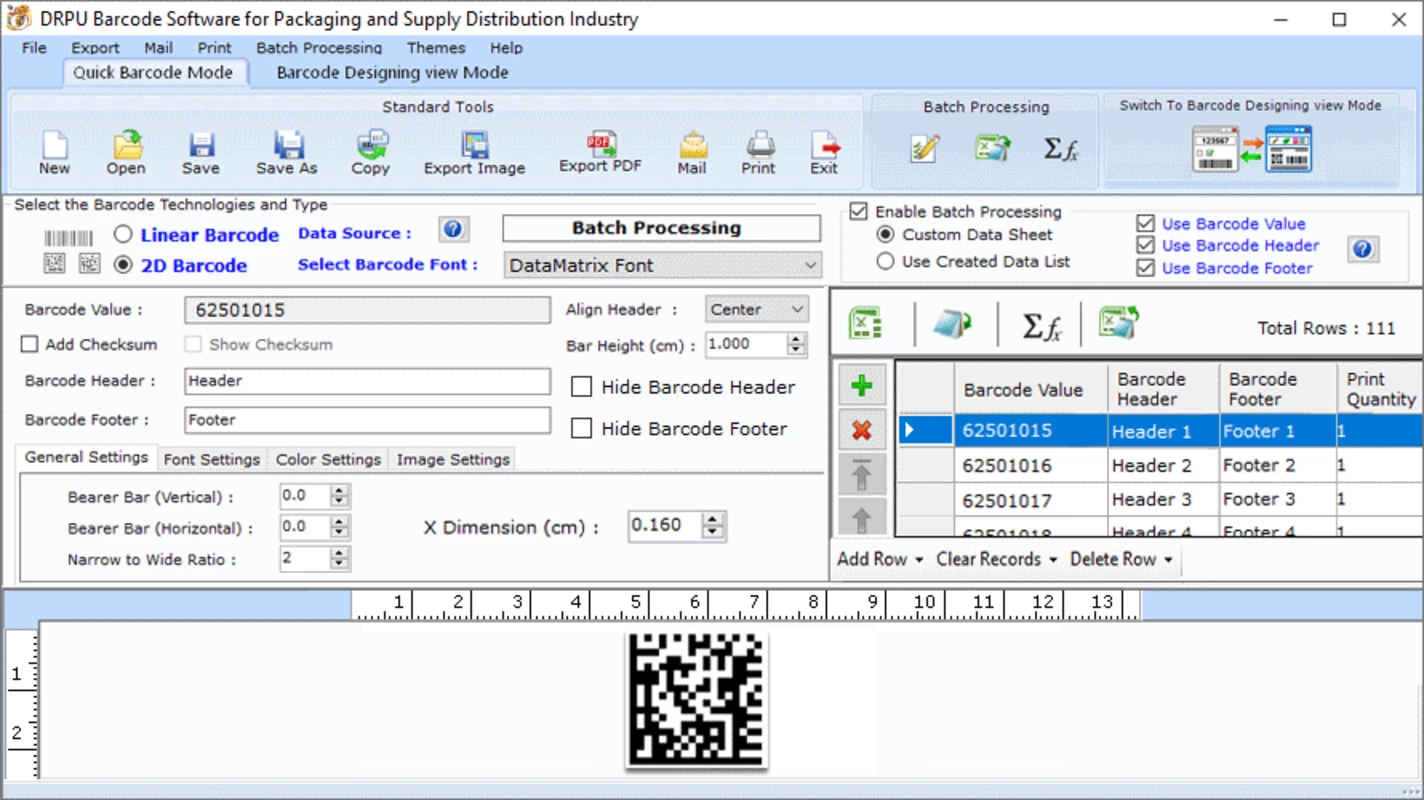Toggle Use Barcode Footer checkbox

(1146, 268)
